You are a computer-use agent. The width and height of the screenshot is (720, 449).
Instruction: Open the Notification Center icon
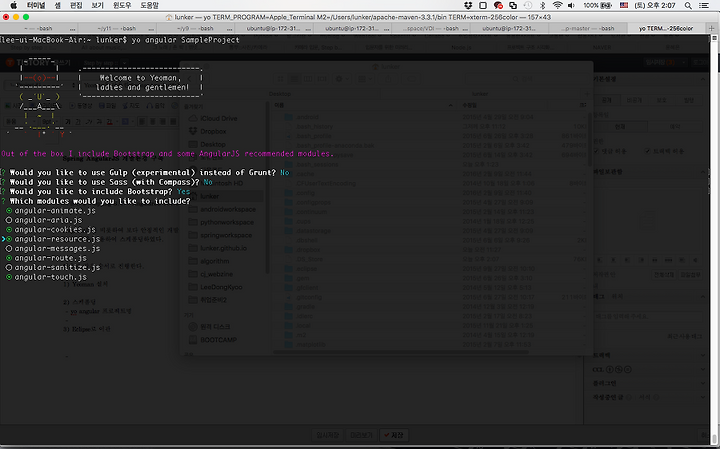tap(703, 6)
